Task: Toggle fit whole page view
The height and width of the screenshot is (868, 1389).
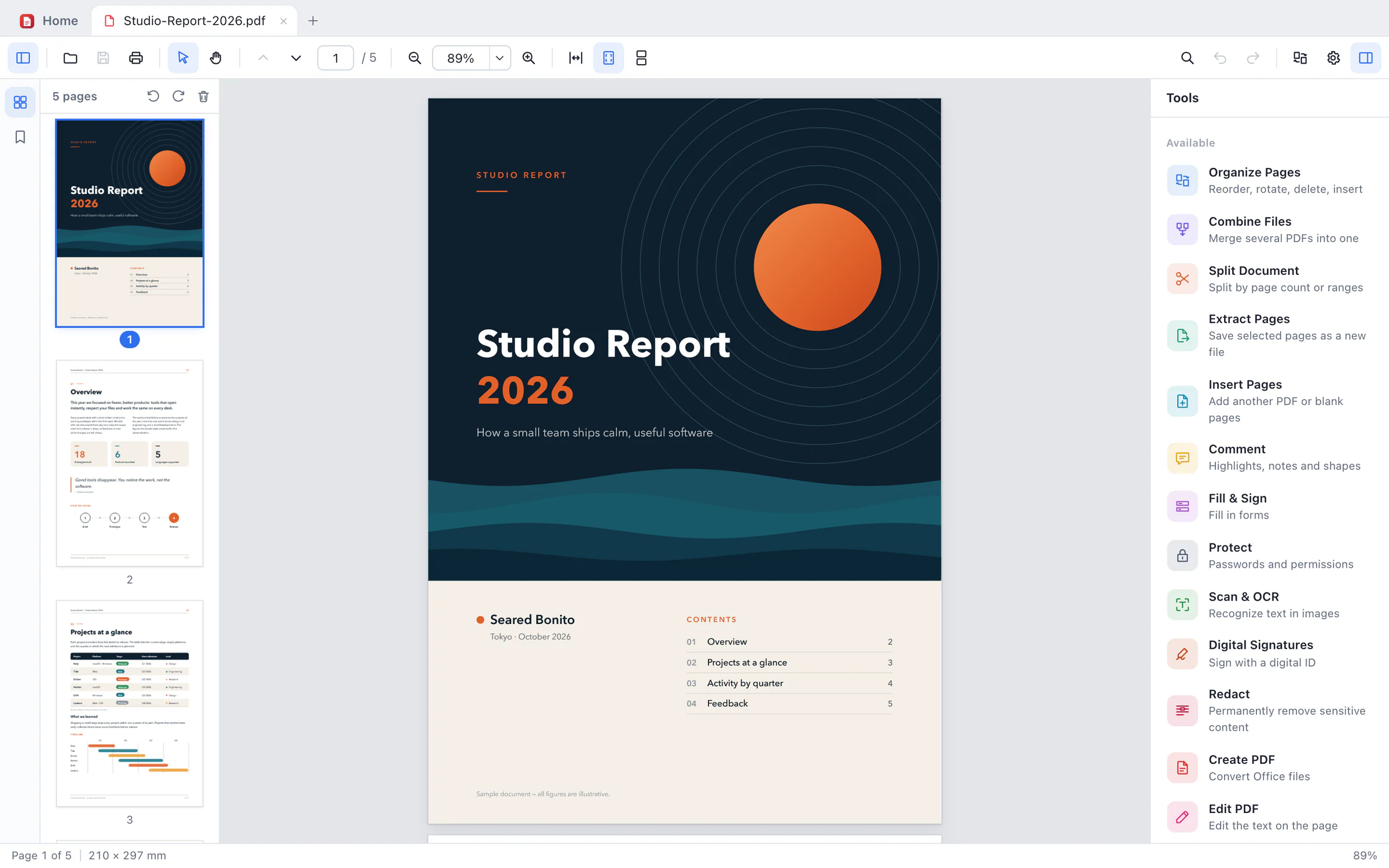Action: coord(608,58)
